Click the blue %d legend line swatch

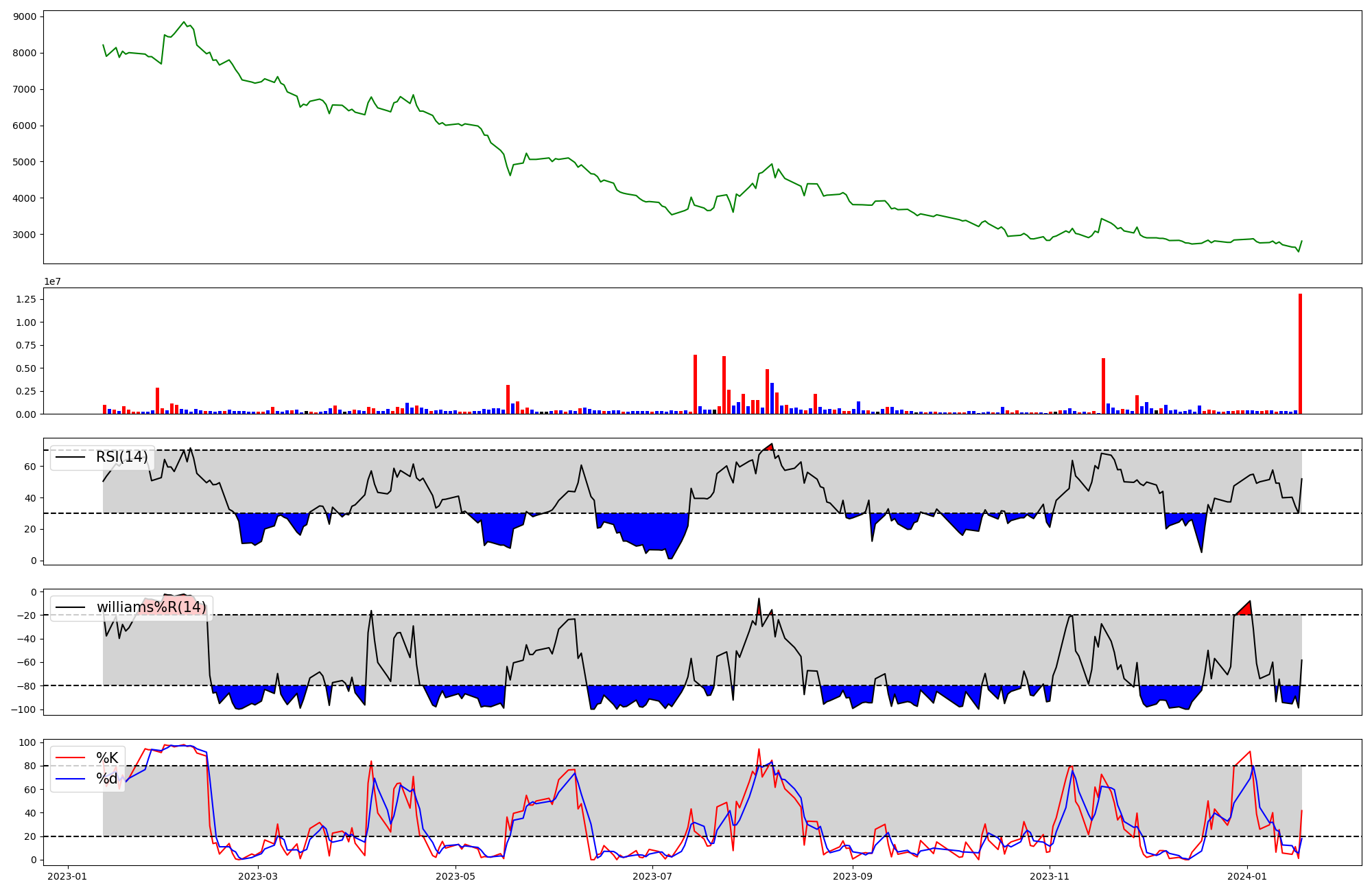click(70, 779)
